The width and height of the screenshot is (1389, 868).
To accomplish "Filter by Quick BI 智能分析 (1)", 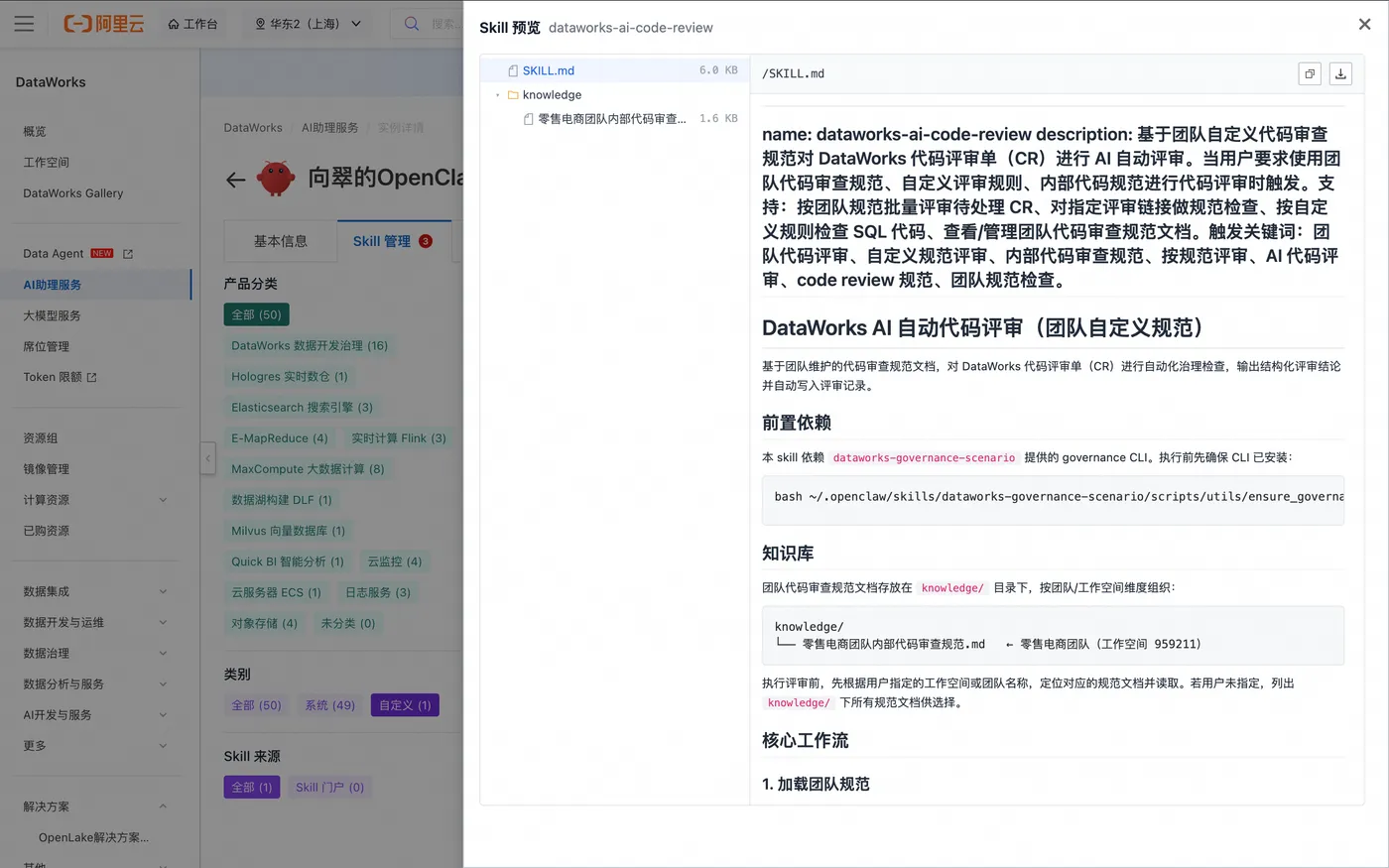I will tap(288, 561).
